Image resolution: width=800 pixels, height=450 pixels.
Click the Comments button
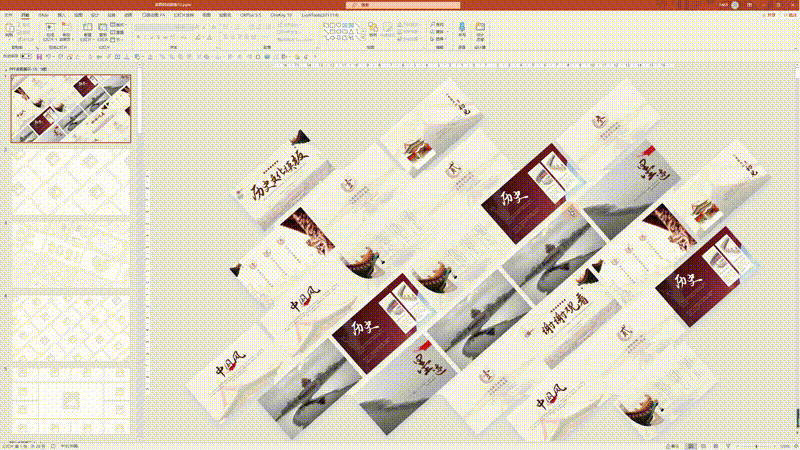pyautogui.click(x=789, y=15)
